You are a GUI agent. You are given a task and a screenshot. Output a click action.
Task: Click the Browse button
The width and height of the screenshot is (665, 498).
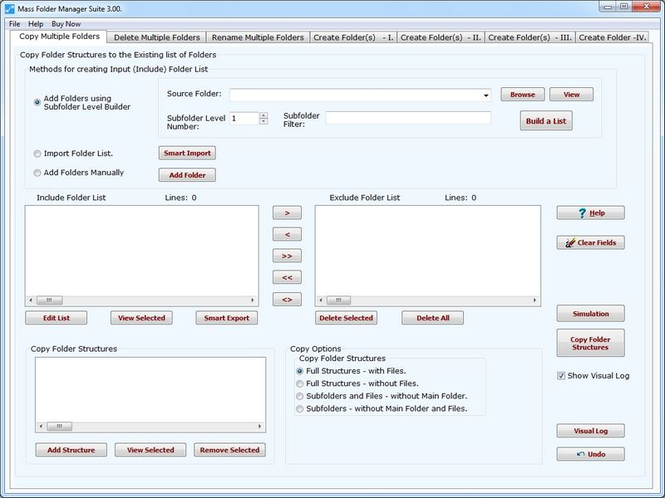[522, 94]
